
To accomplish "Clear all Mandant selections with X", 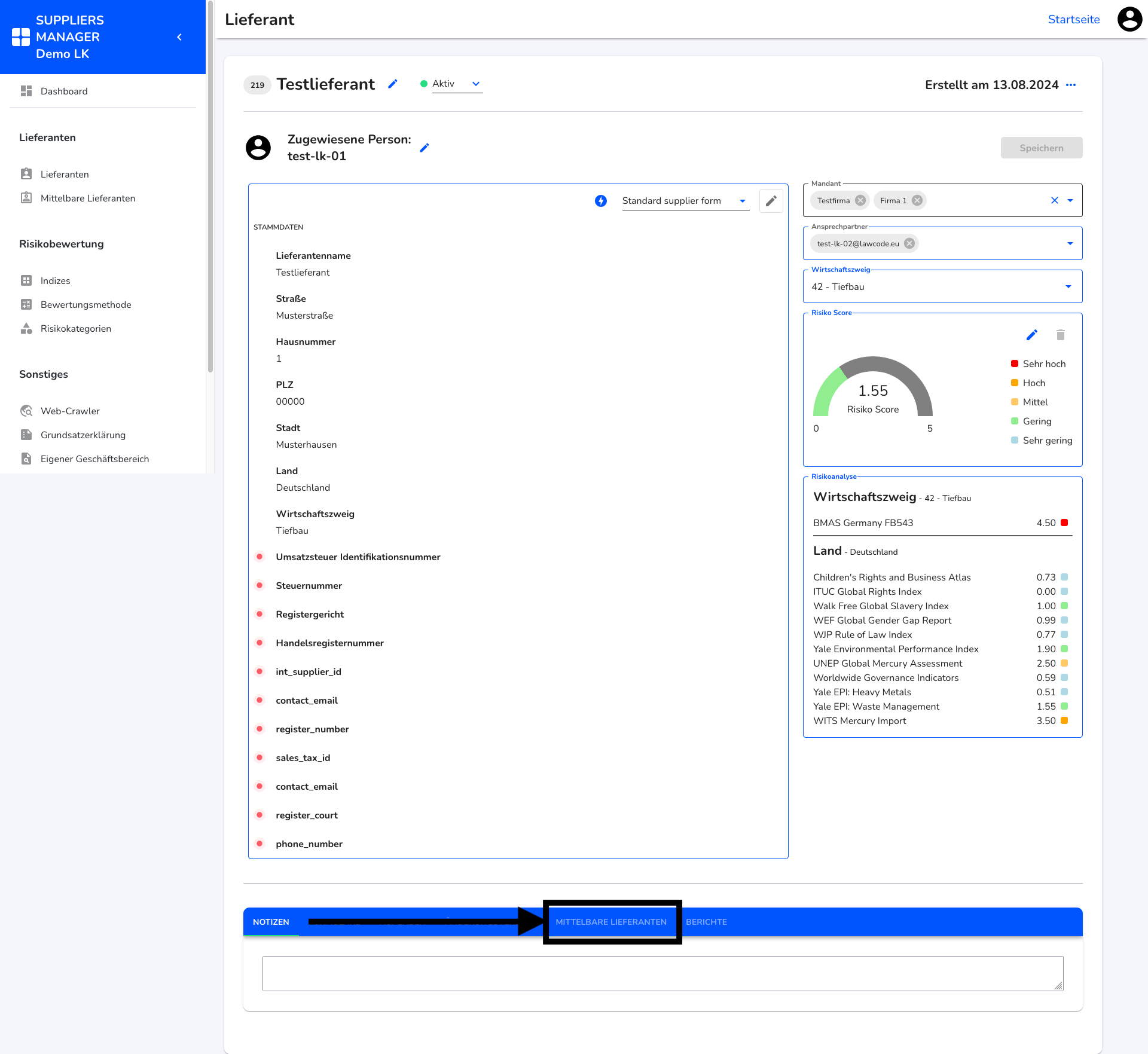I will (1055, 200).
